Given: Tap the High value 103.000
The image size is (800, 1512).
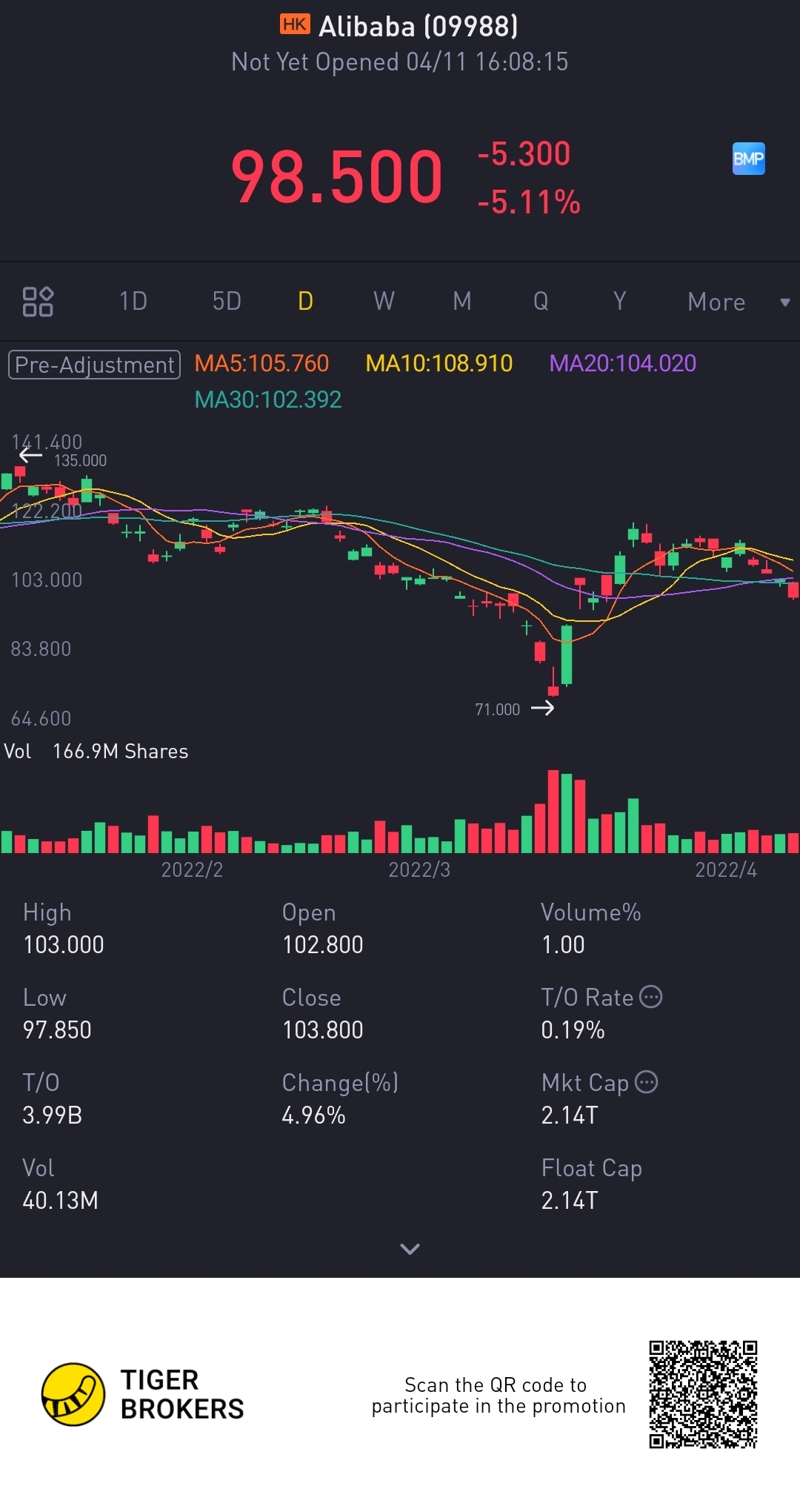Looking at the screenshot, I should click(64, 945).
